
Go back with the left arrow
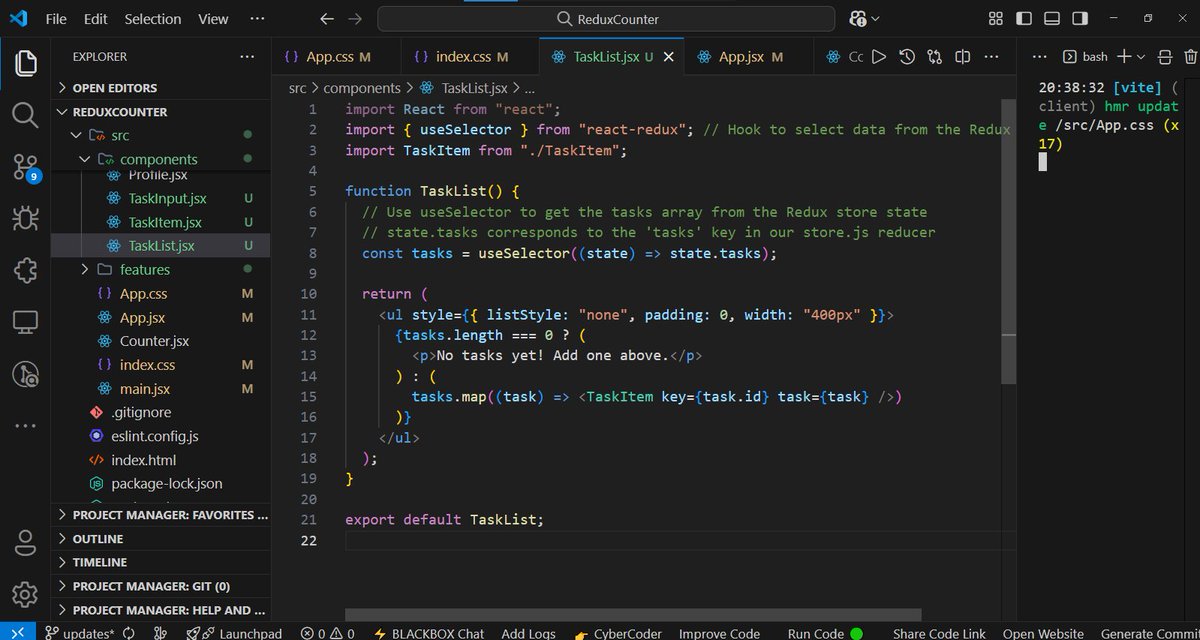coord(326,19)
